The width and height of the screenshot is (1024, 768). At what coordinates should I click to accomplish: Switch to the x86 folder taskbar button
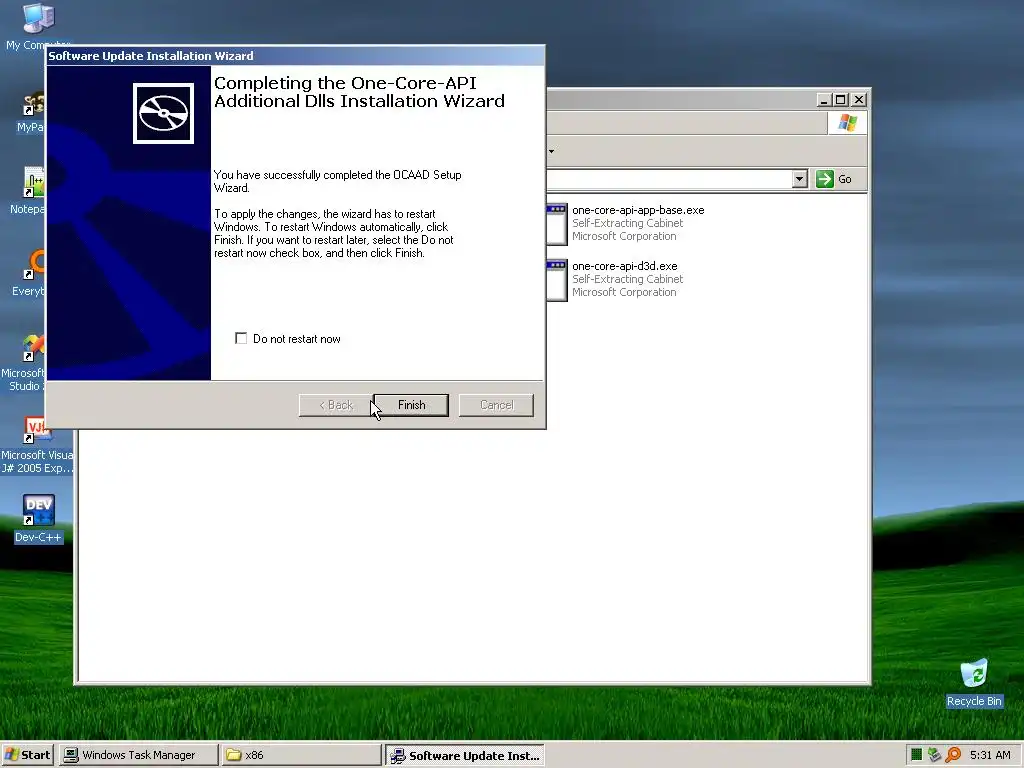tap(301, 755)
